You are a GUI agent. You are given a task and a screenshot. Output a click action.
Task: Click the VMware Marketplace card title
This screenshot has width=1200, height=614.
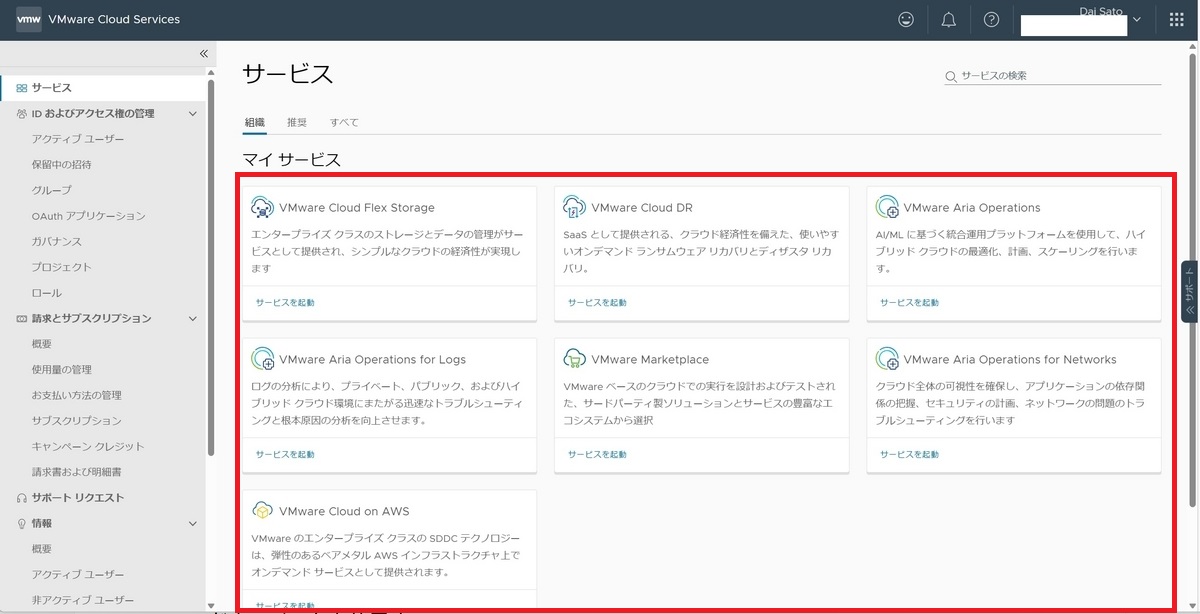pyautogui.click(x=650, y=359)
